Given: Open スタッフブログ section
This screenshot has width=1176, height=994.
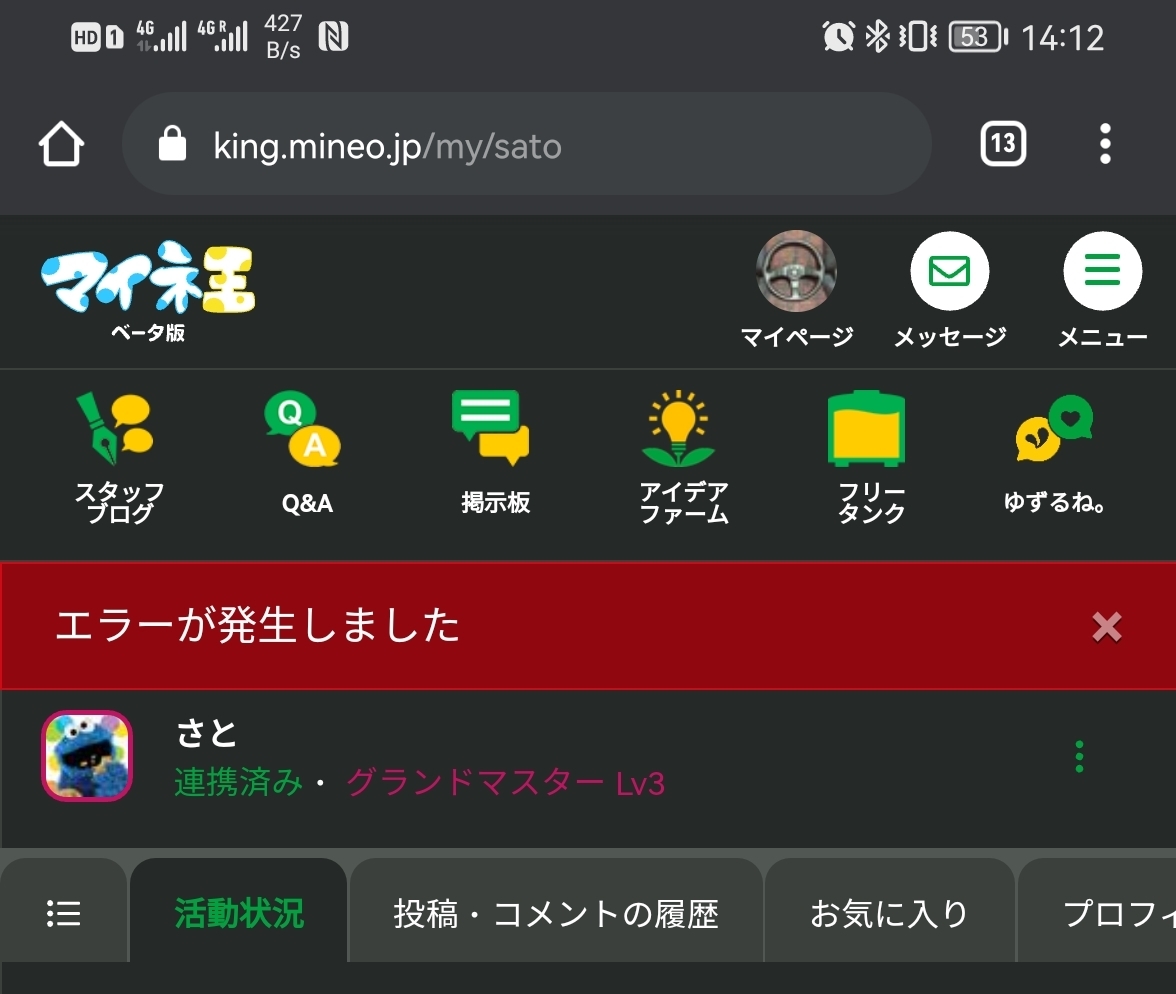Looking at the screenshot, I should pyautogui.click(x=118, y=456).
